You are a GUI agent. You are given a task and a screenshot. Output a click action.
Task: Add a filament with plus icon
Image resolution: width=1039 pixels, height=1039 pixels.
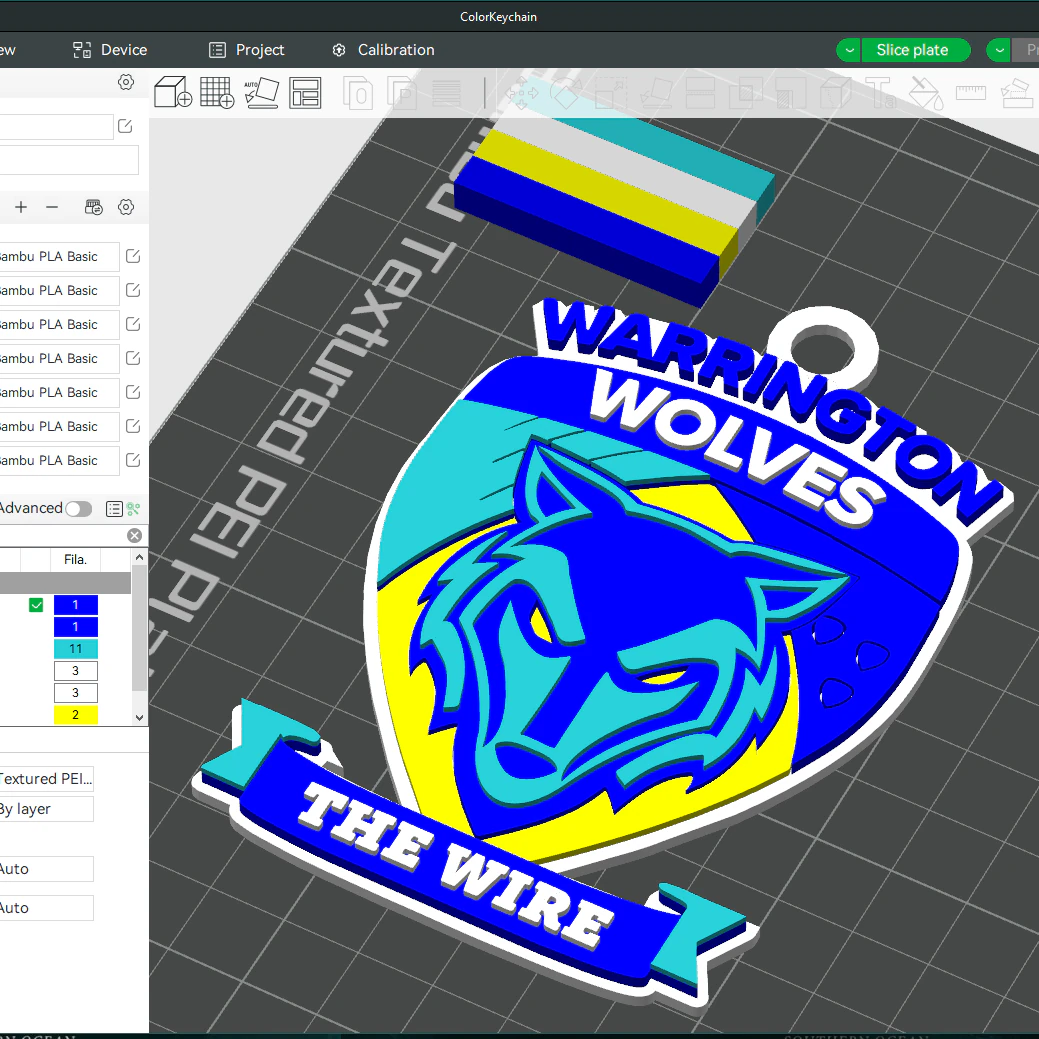(x=21, y=207)
